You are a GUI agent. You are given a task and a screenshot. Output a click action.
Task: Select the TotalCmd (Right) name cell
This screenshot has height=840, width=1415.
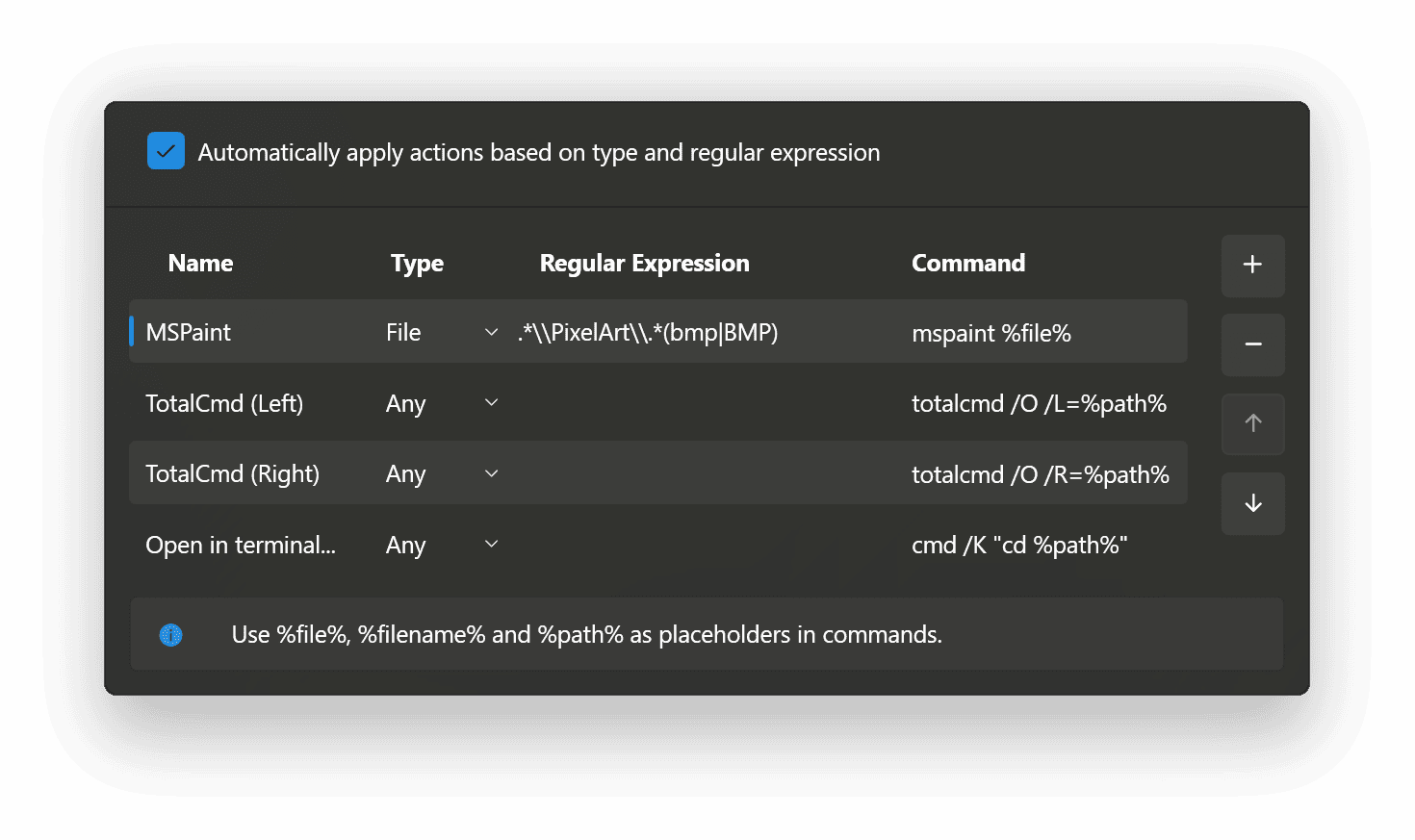point(232,474)
